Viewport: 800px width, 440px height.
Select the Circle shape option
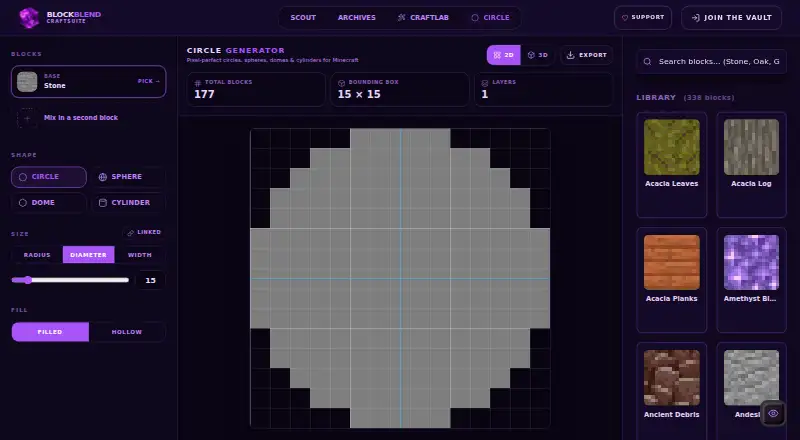click(49, 177)
